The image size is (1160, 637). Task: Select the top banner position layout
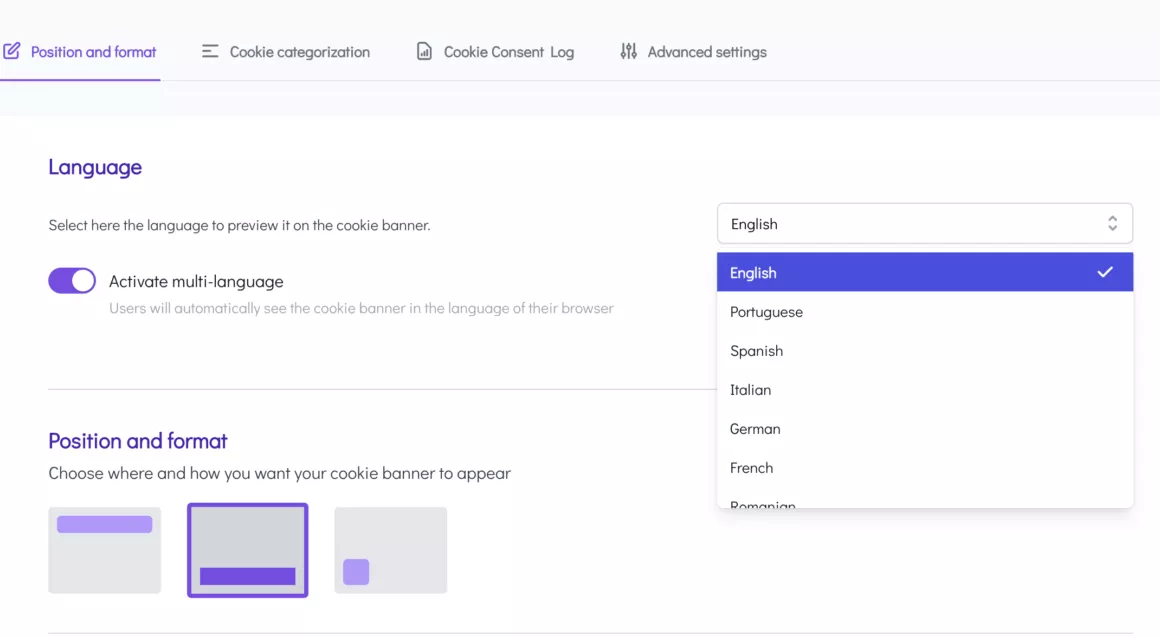(x=105, y=550)
